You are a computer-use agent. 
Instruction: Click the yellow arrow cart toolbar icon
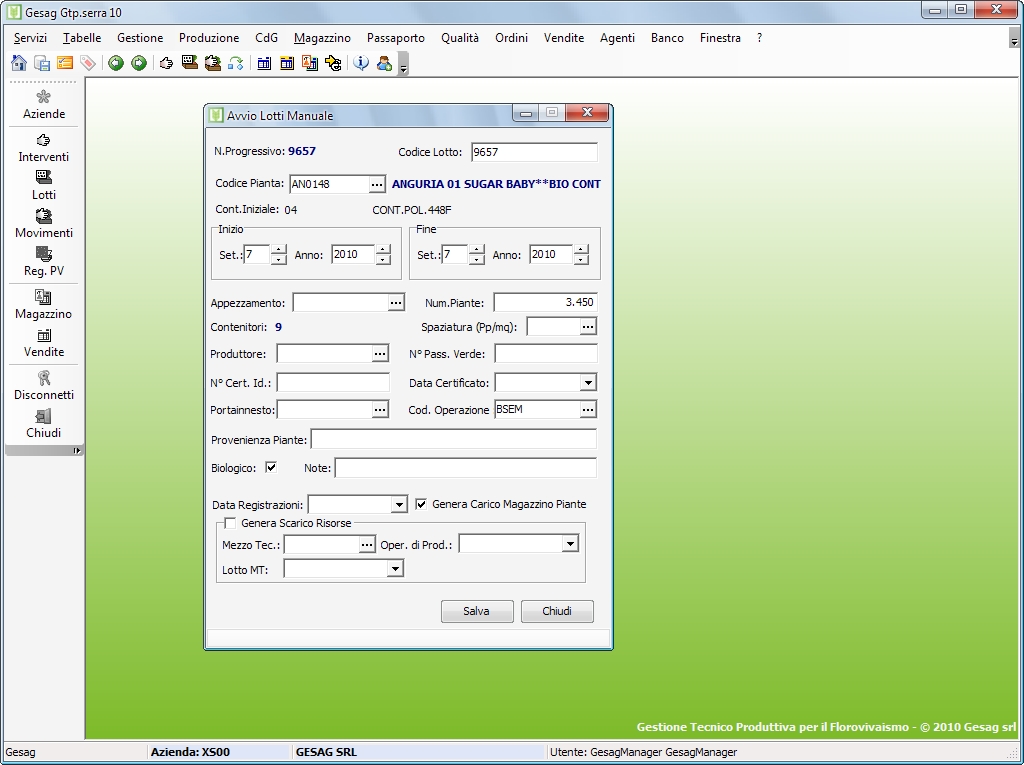click(332, 63)
